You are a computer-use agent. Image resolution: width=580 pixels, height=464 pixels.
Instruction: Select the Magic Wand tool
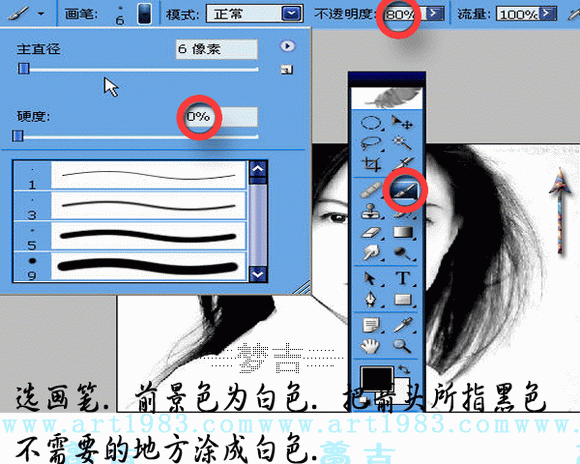(x=403, y=143)
